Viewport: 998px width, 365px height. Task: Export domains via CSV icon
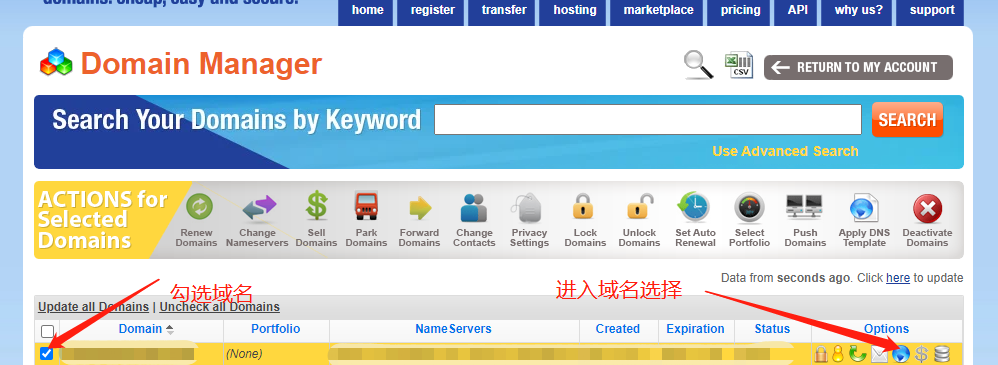click(x=738, y=65)
